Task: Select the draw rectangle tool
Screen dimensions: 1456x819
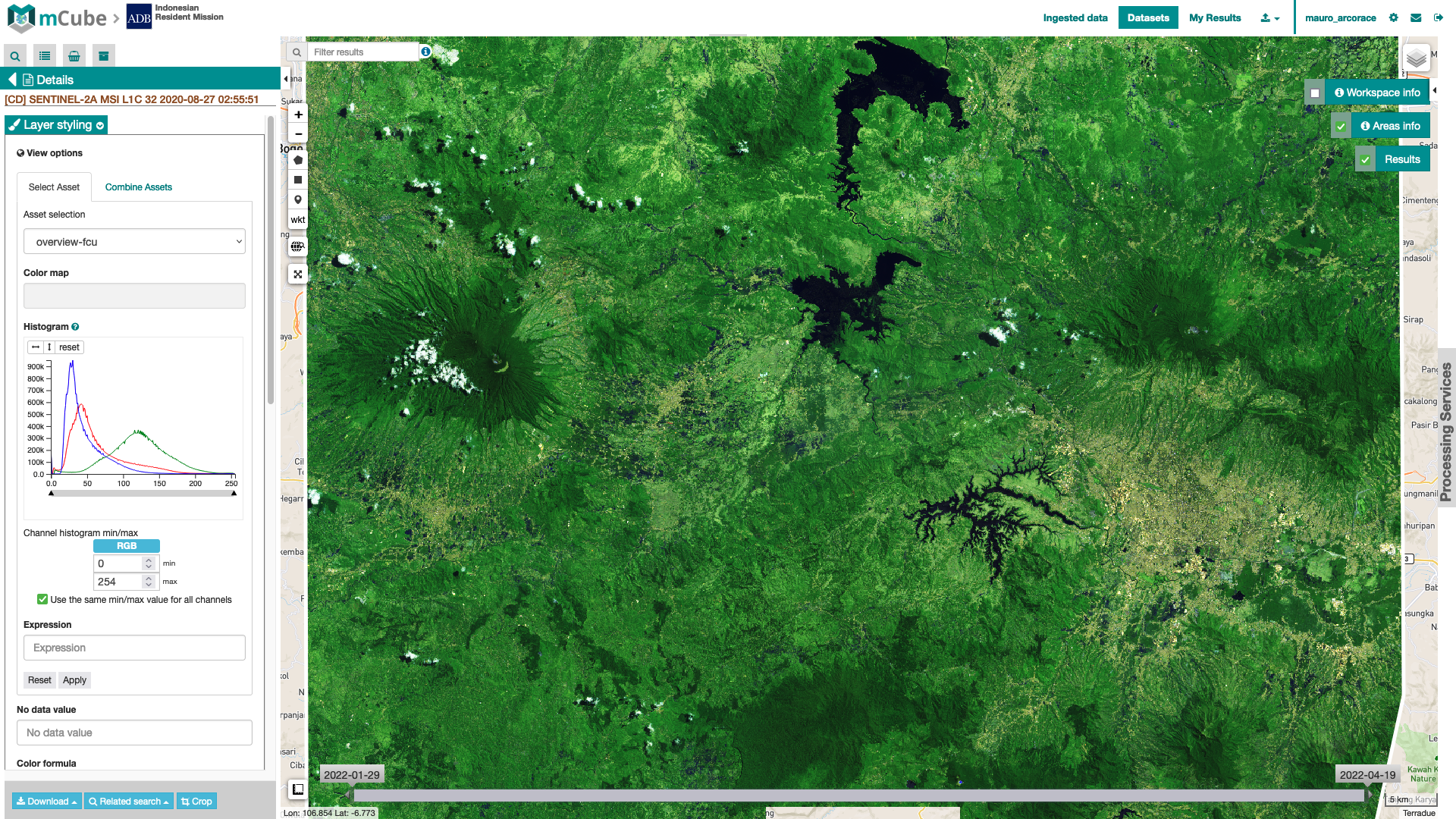Action: tap(298, 180)
